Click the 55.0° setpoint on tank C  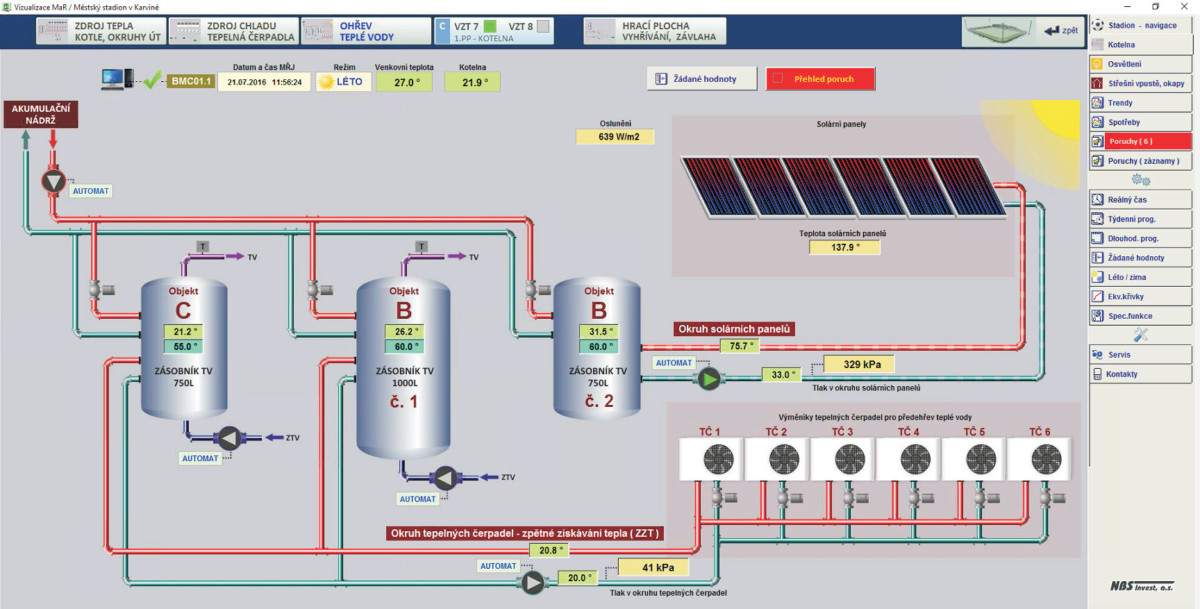[183, 347]
